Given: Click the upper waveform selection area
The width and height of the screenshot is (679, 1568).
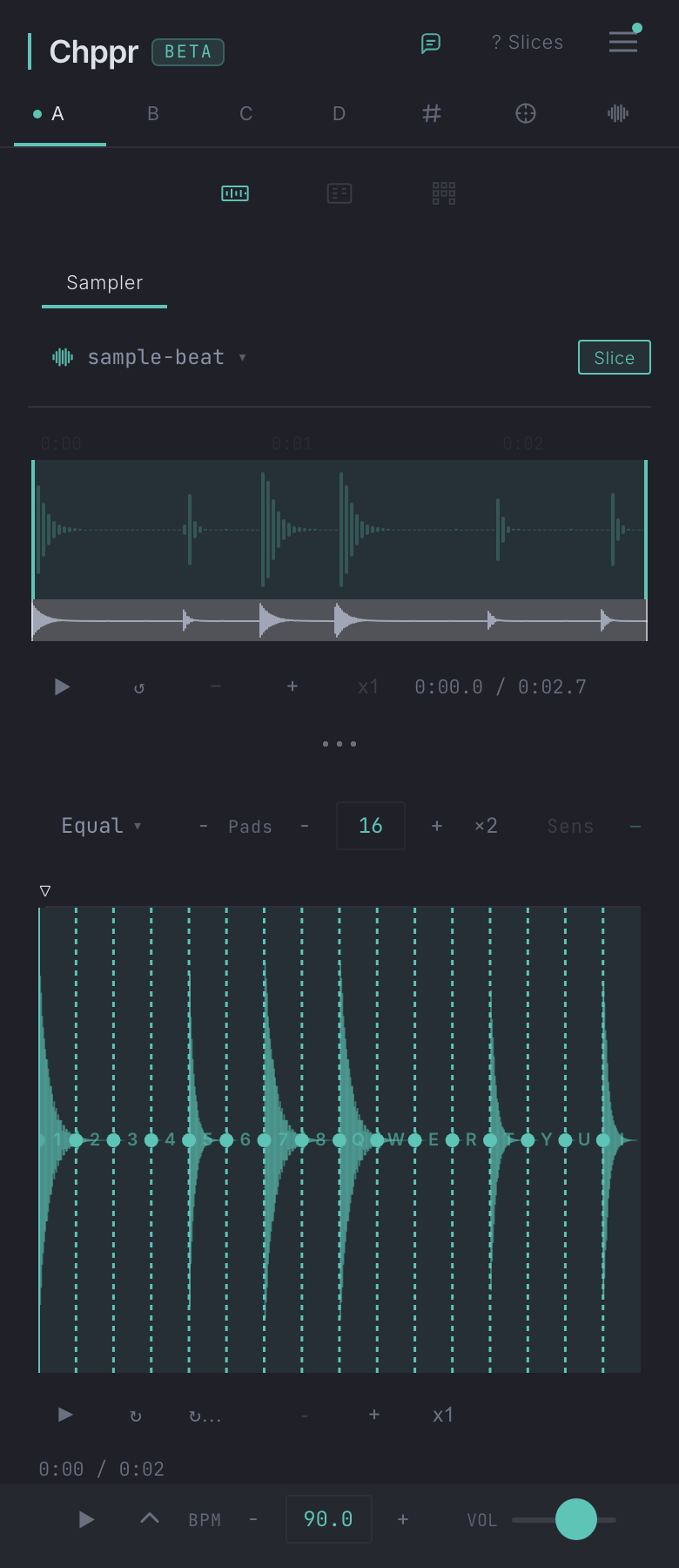Looking at the screenshot, I should click(339, 530).
